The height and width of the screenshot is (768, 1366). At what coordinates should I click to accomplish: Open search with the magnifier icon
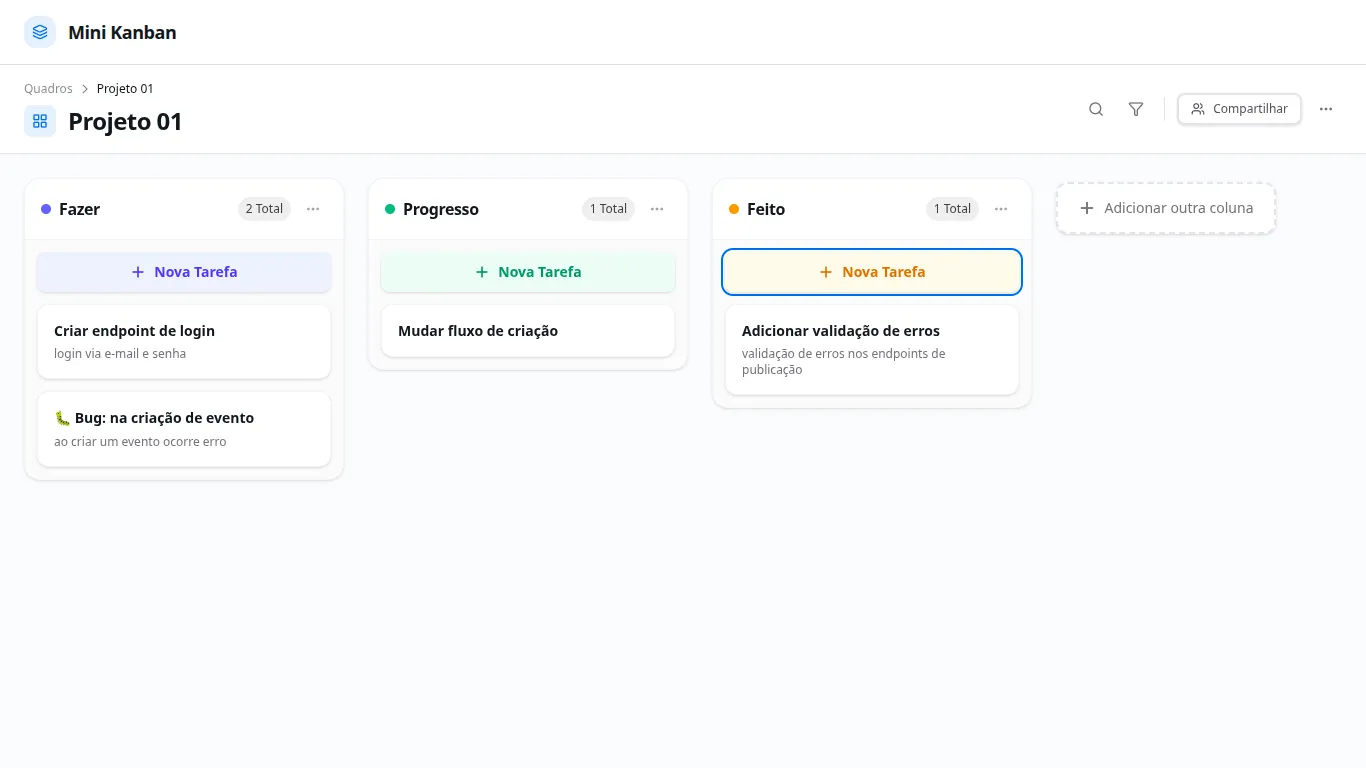point(1096,109)
